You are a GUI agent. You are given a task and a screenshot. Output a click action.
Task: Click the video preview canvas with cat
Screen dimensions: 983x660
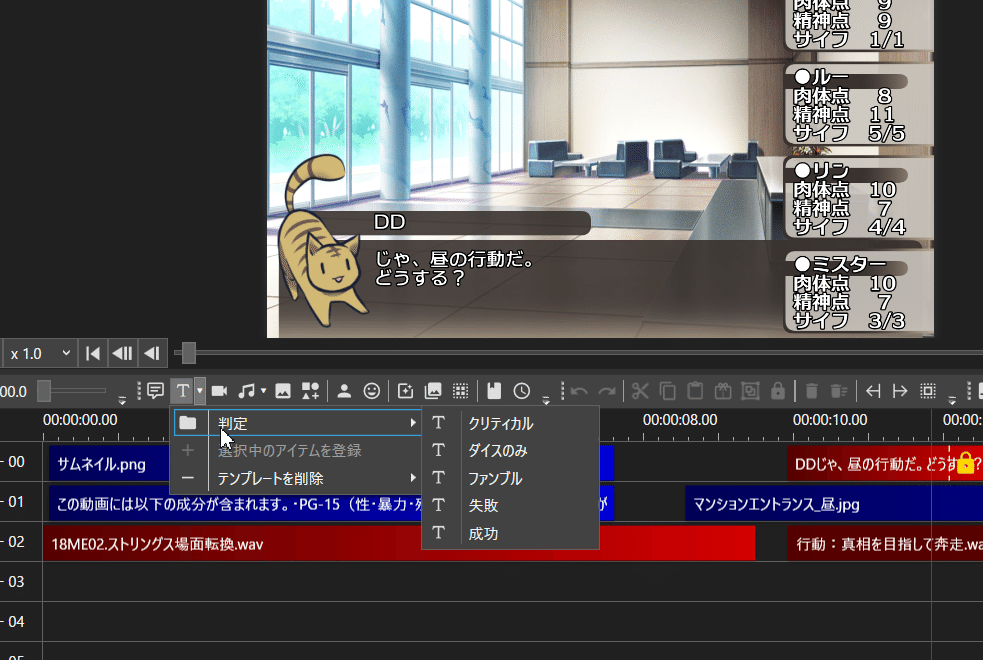tap(600, 169)
